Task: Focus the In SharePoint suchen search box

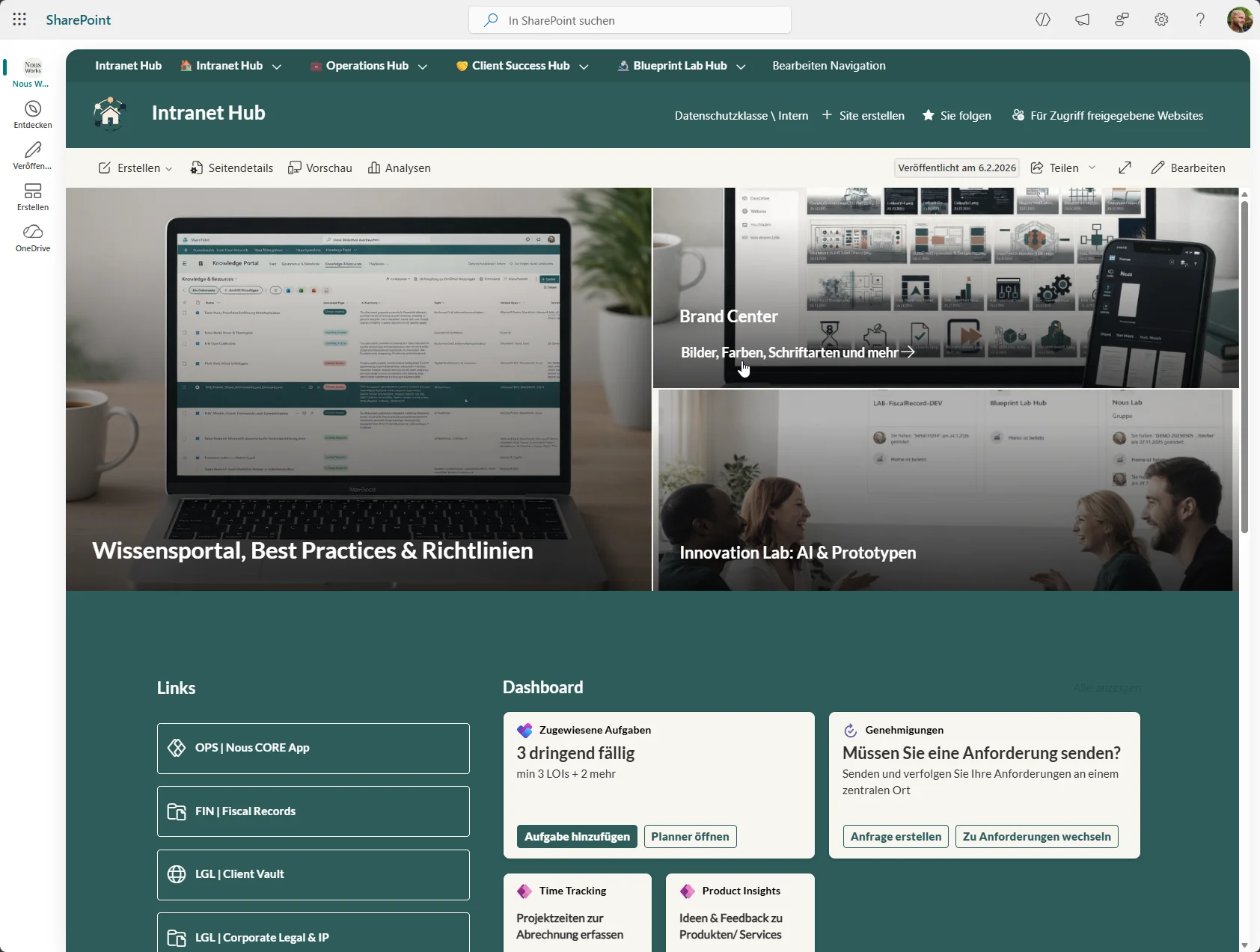Action: [x=630, y=20]
